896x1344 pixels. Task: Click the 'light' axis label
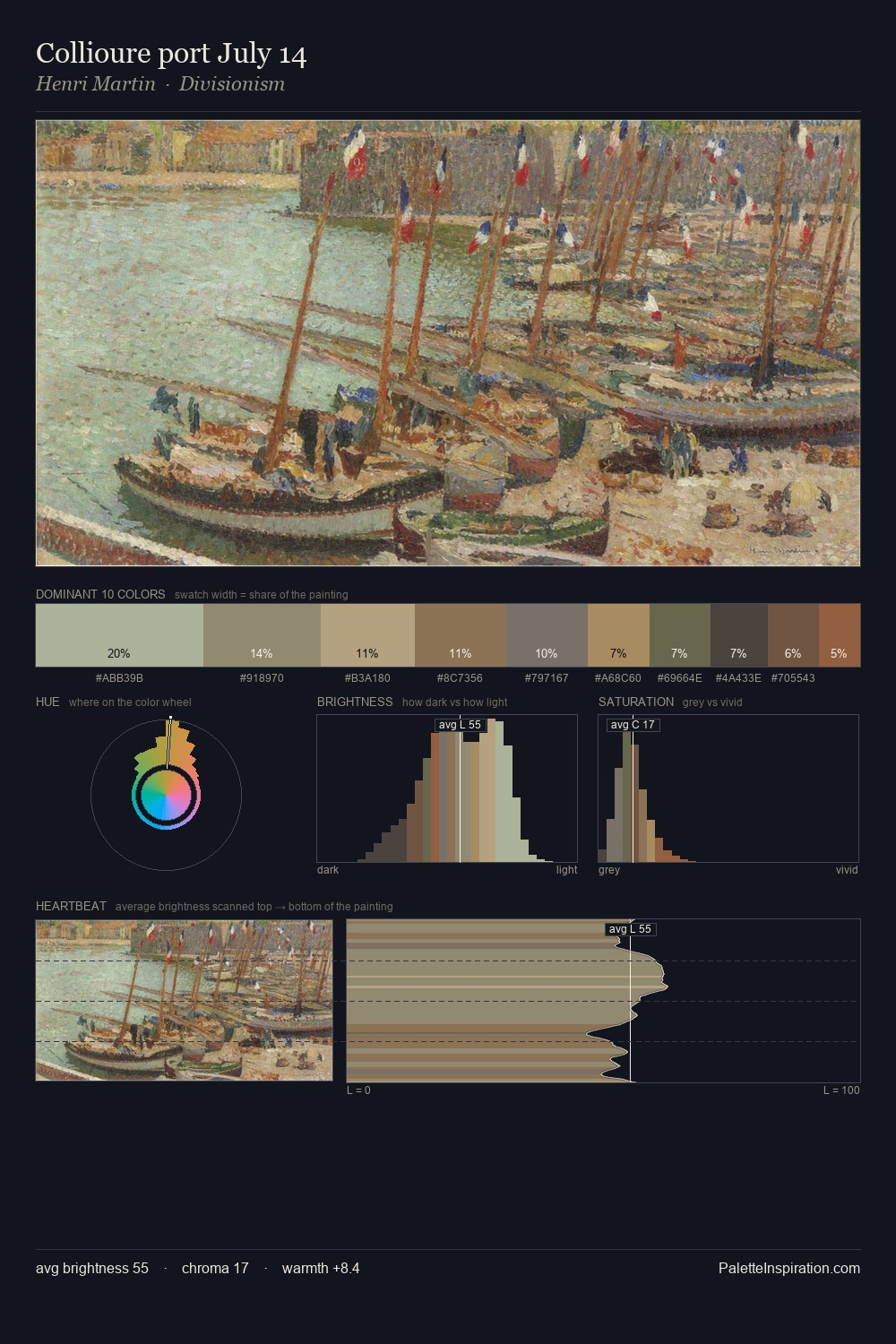pyautogui.click(x=566, y=870)
